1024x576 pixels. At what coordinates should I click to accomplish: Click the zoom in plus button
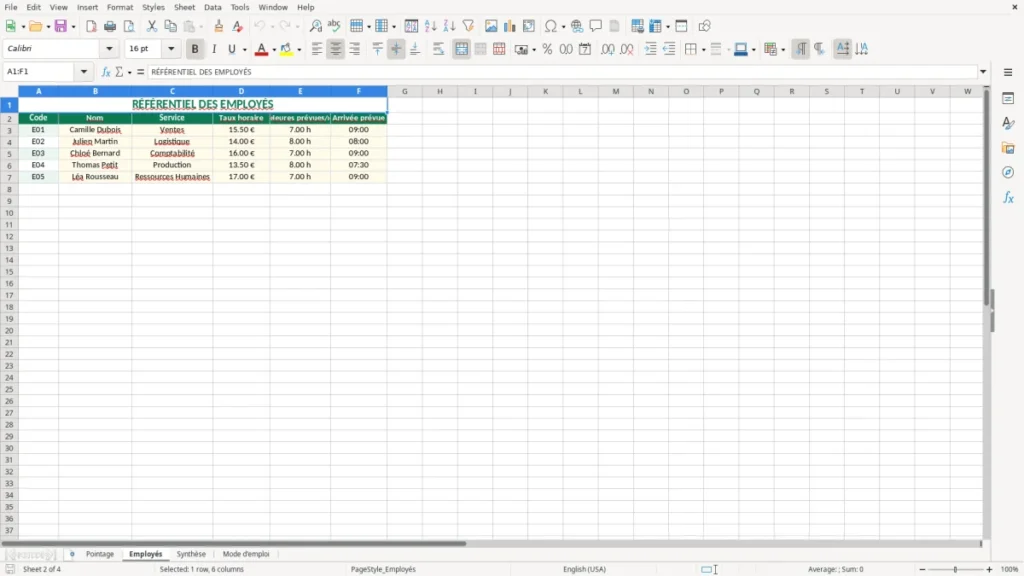989,569
